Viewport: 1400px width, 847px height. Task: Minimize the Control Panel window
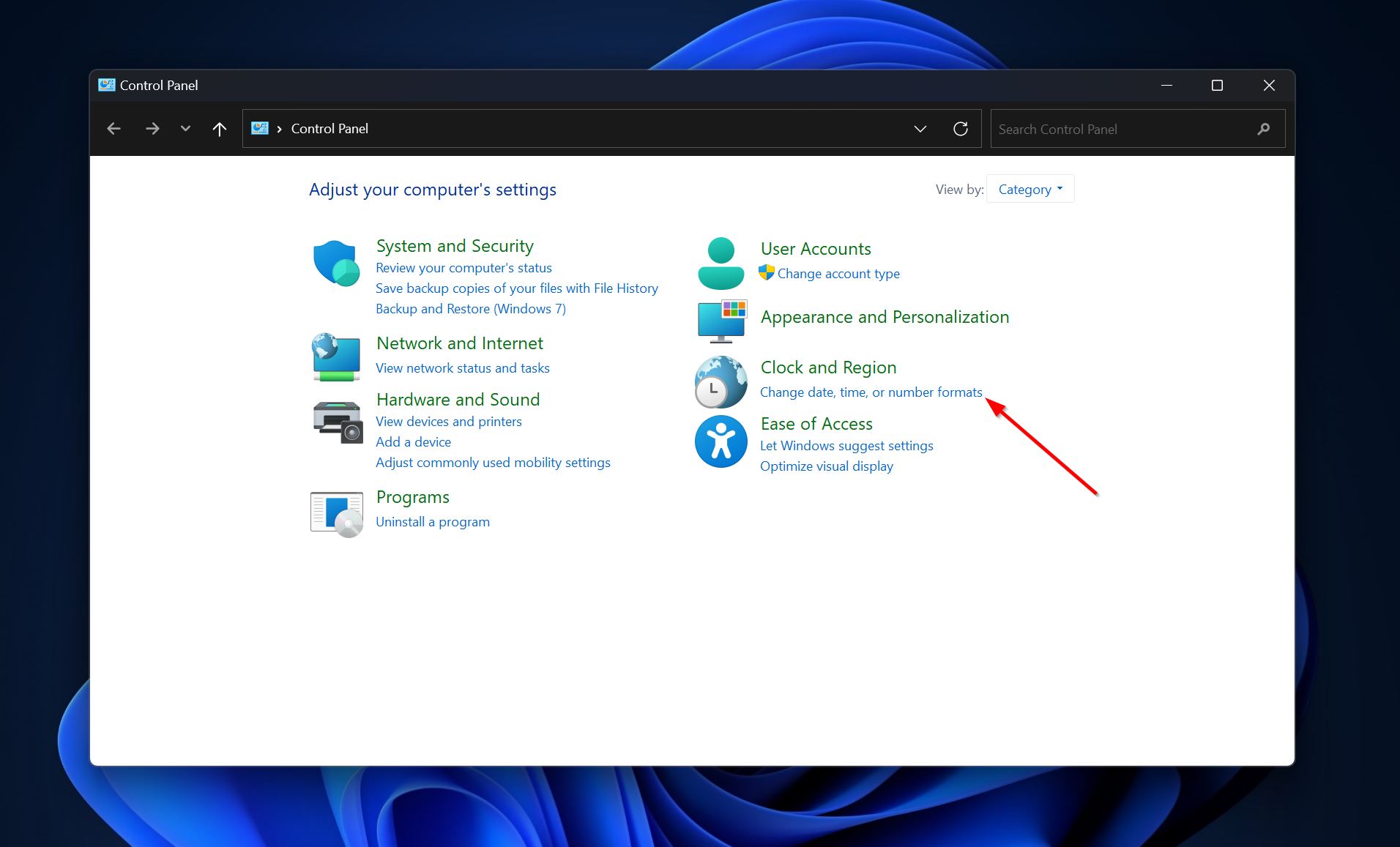1167,86
